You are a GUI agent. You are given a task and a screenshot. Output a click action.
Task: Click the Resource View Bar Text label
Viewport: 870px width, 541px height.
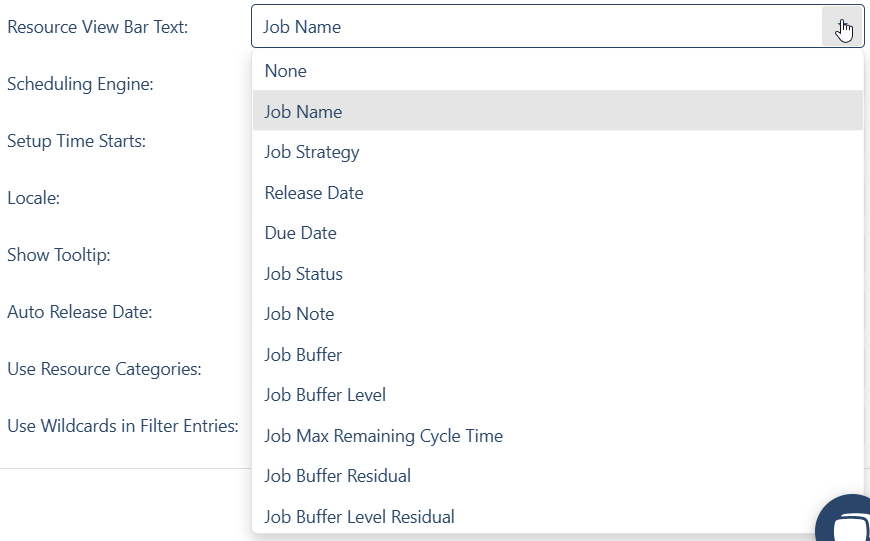tap(98, 27)
